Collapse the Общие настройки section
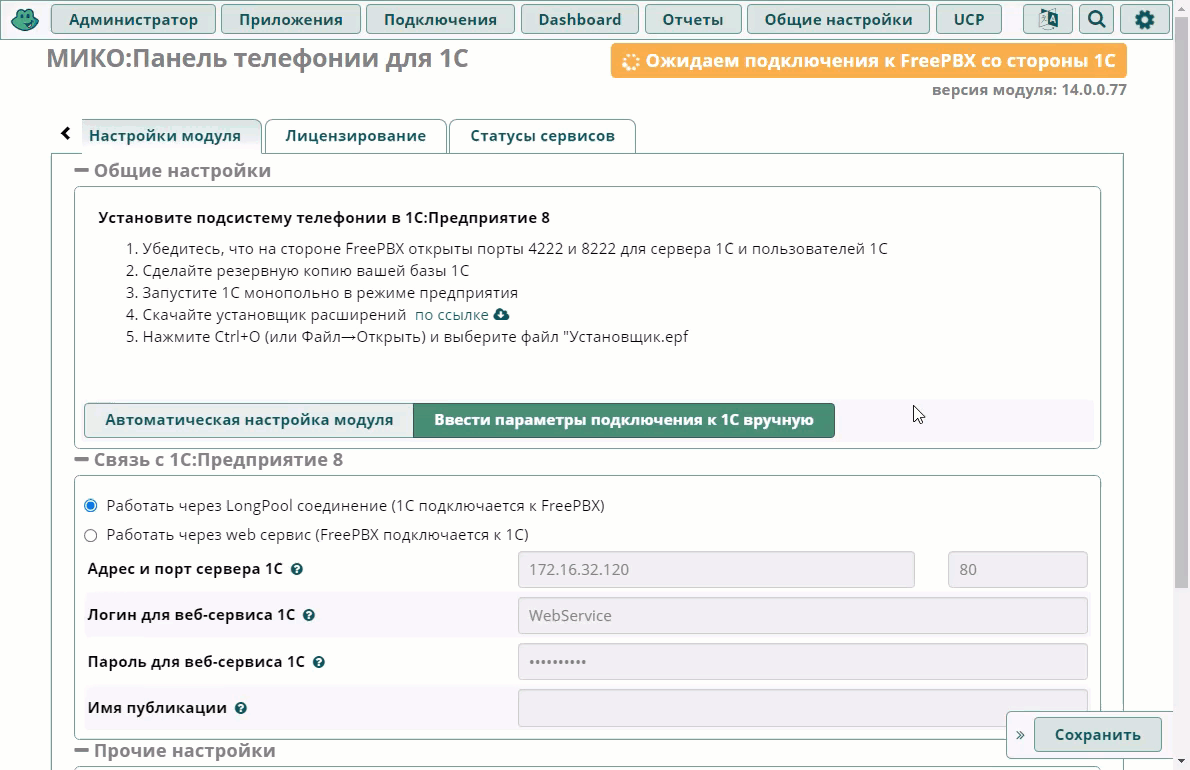Screen dimensions: 1190x770 coord(83,171)
